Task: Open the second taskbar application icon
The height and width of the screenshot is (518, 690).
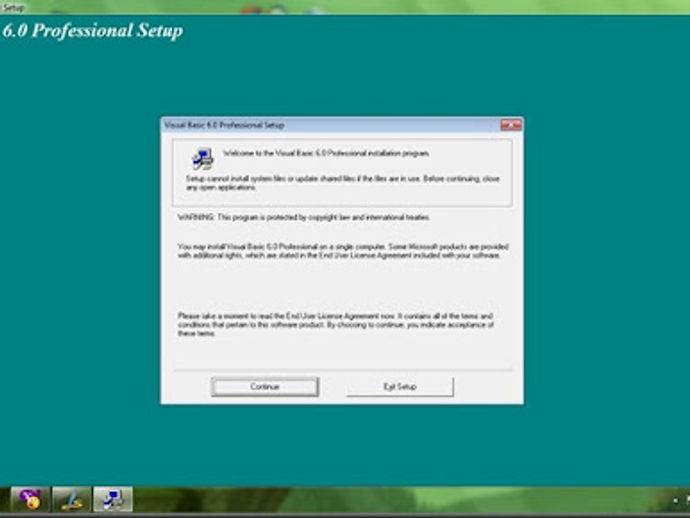Action: point(71,499)
